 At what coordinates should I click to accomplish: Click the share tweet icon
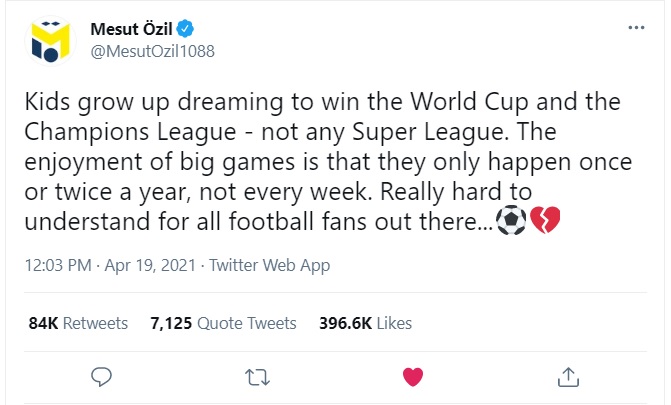[567, 376]
